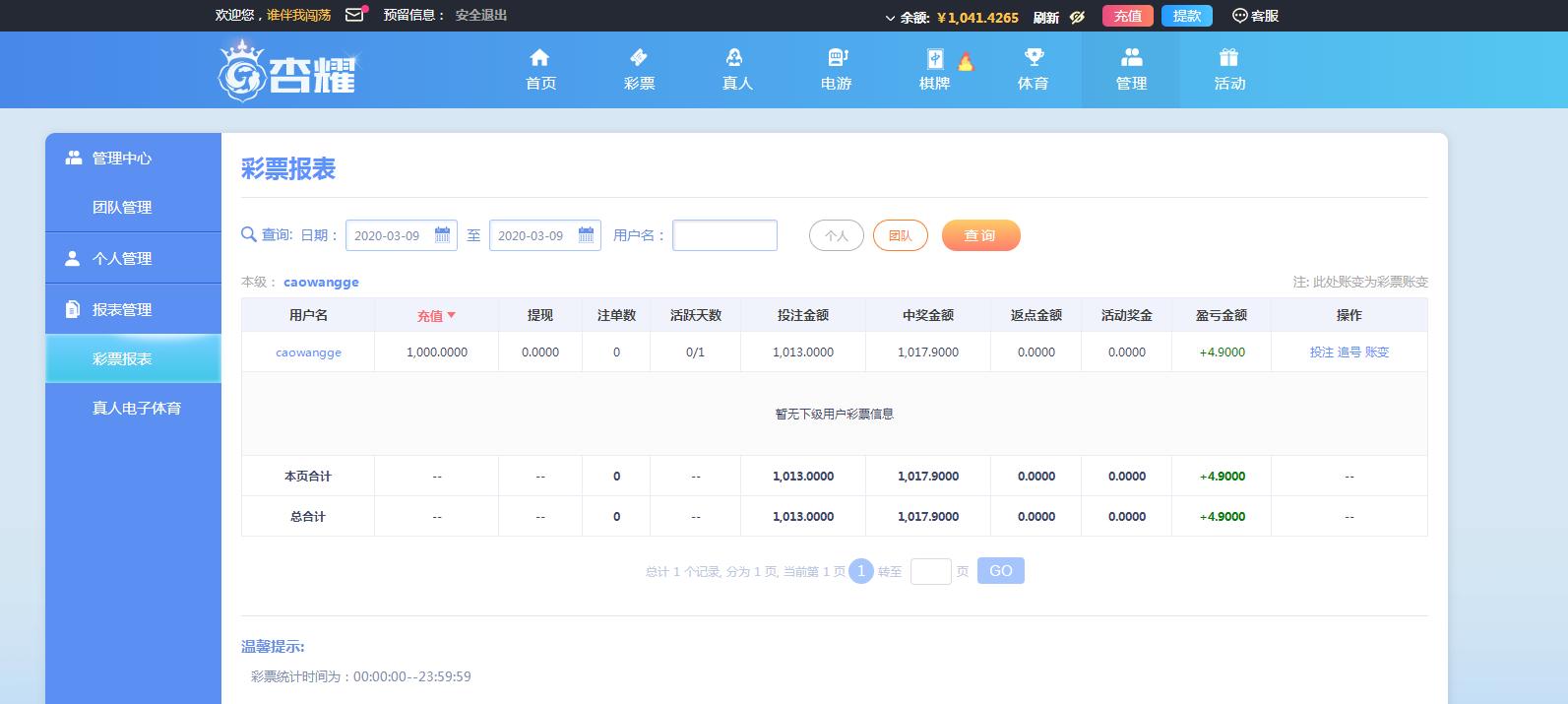Open the 彩票 lottery ticket icon

(638, 57)
